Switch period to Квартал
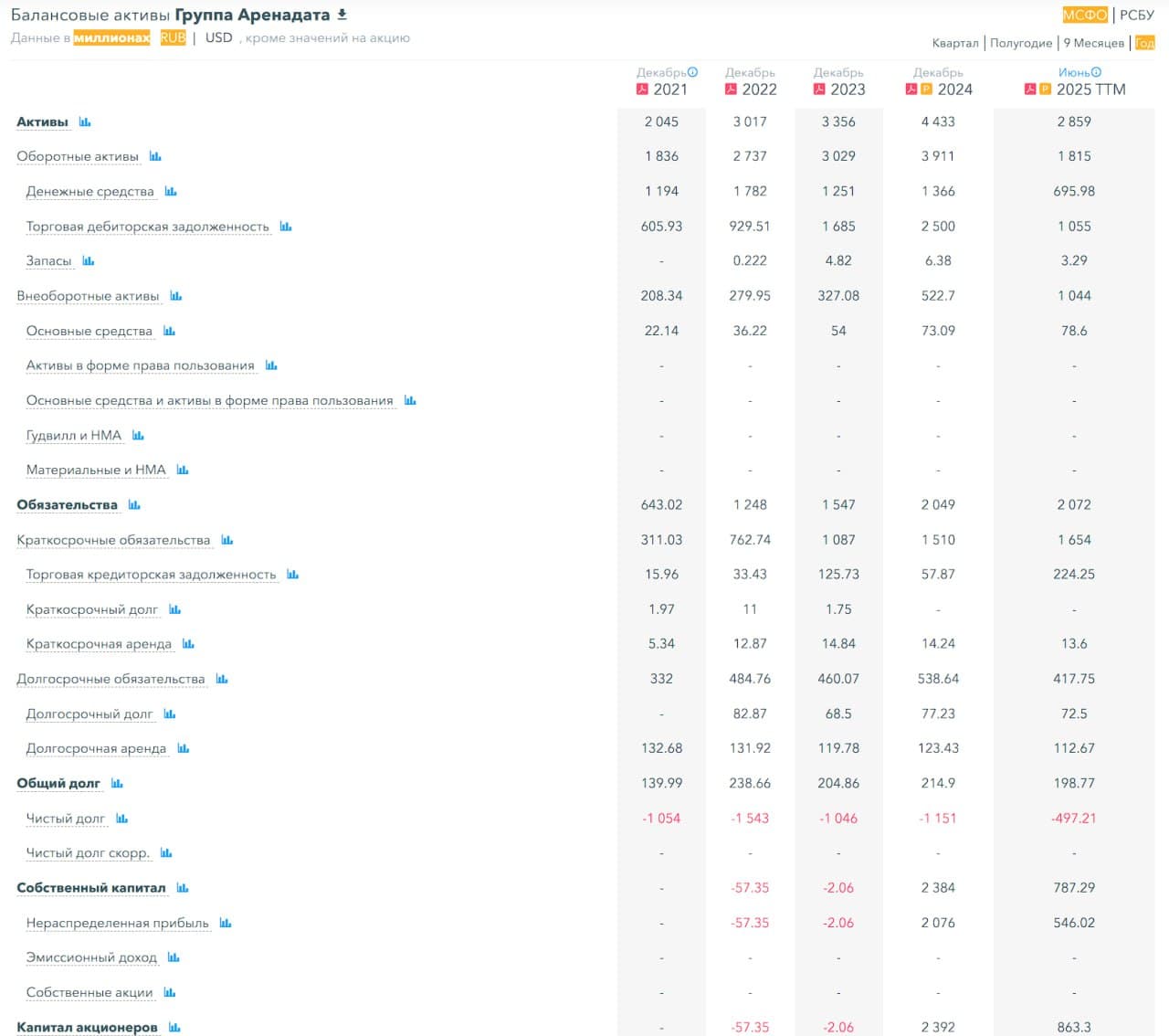This screenshot has width=1169, height=1036. [954, 43]
